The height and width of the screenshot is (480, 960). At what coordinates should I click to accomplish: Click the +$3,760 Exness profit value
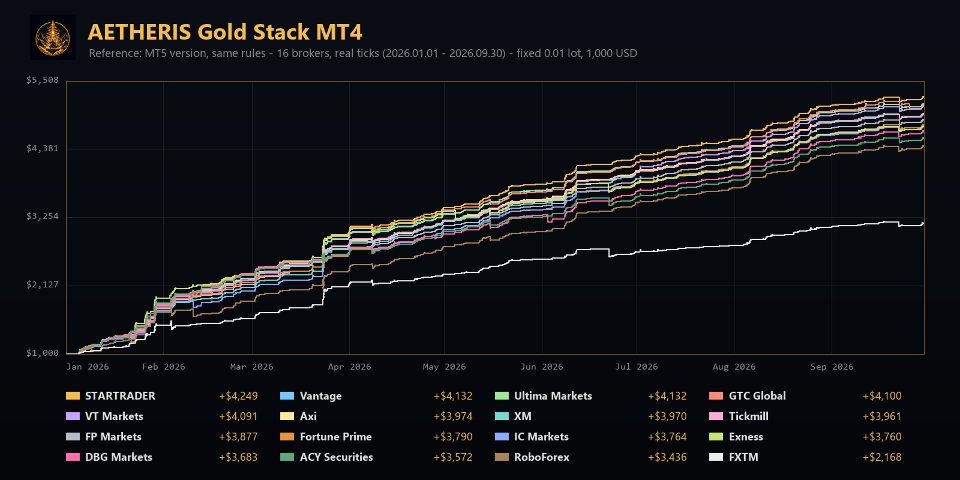tap(882, 437)
